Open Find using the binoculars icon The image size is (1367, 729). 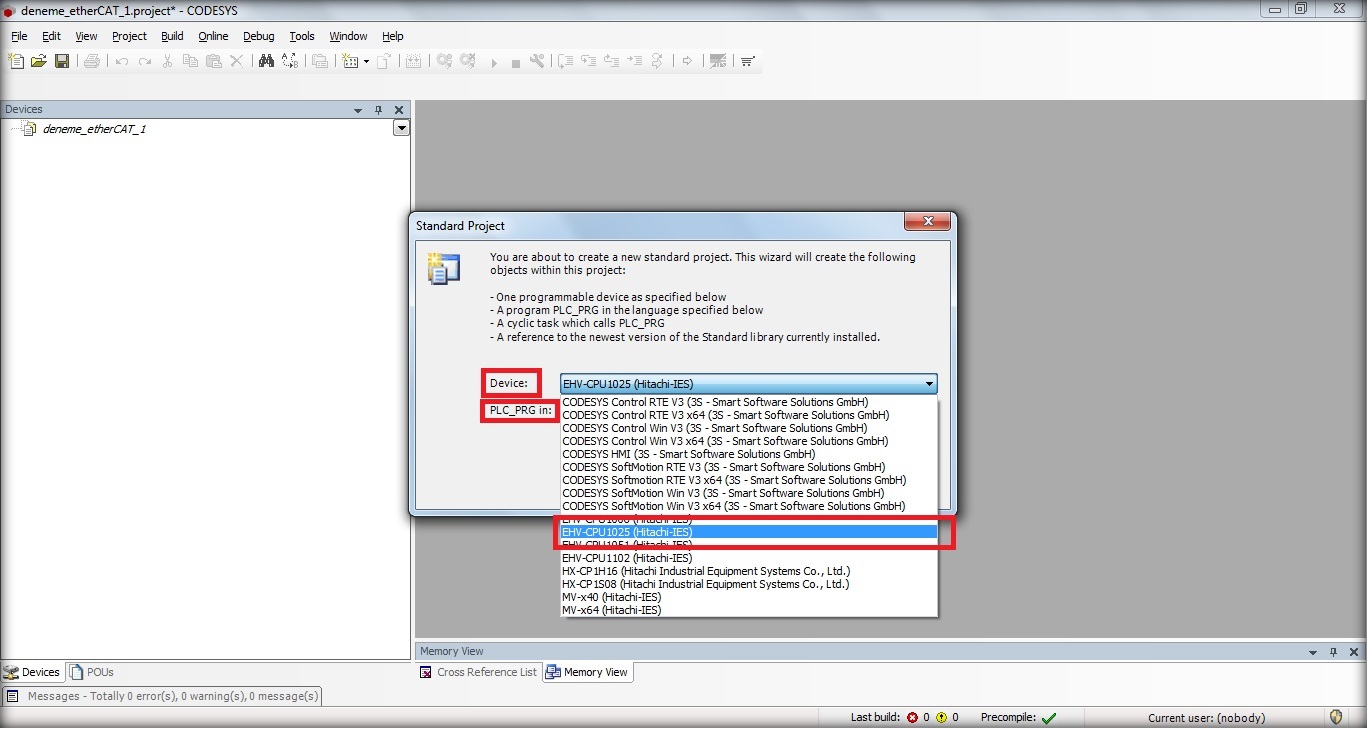pyautogui.click(x=266, y=61)
